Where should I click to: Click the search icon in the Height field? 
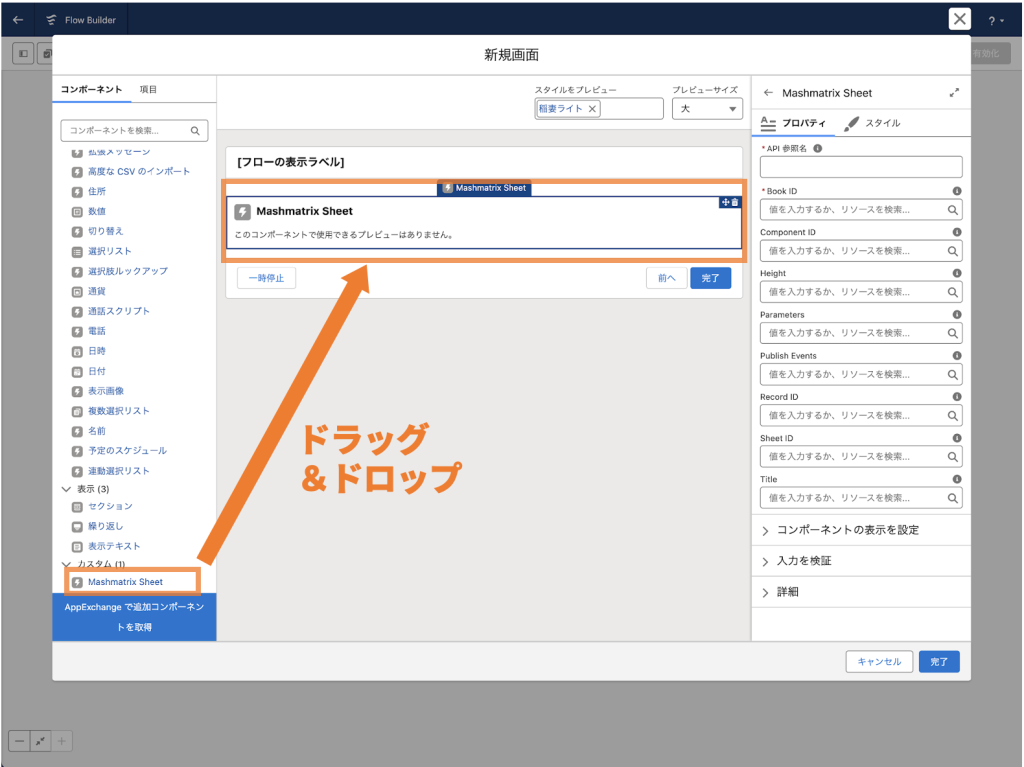[952, 292]
